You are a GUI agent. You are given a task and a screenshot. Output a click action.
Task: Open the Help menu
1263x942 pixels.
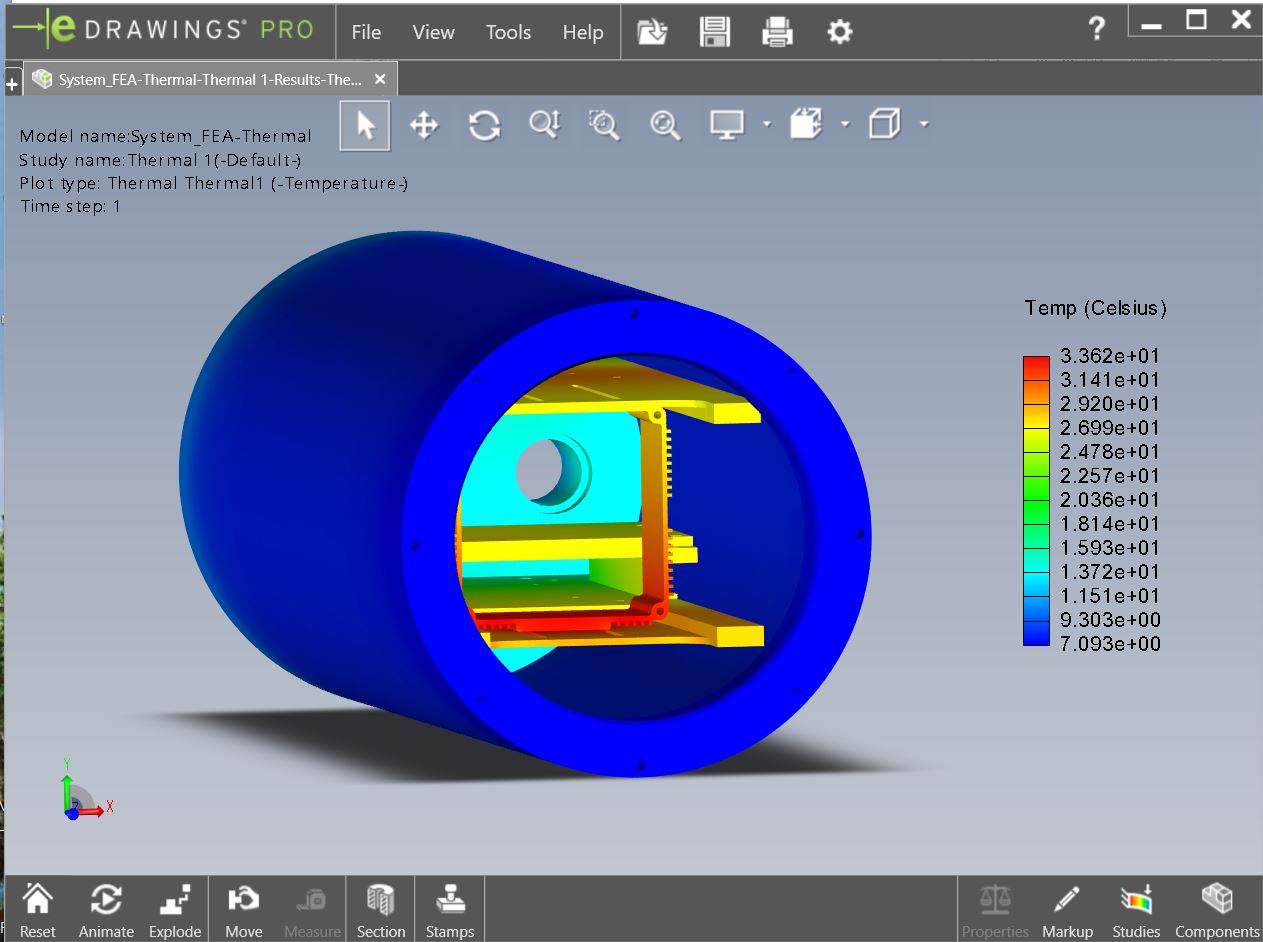[x=582, y=32]
